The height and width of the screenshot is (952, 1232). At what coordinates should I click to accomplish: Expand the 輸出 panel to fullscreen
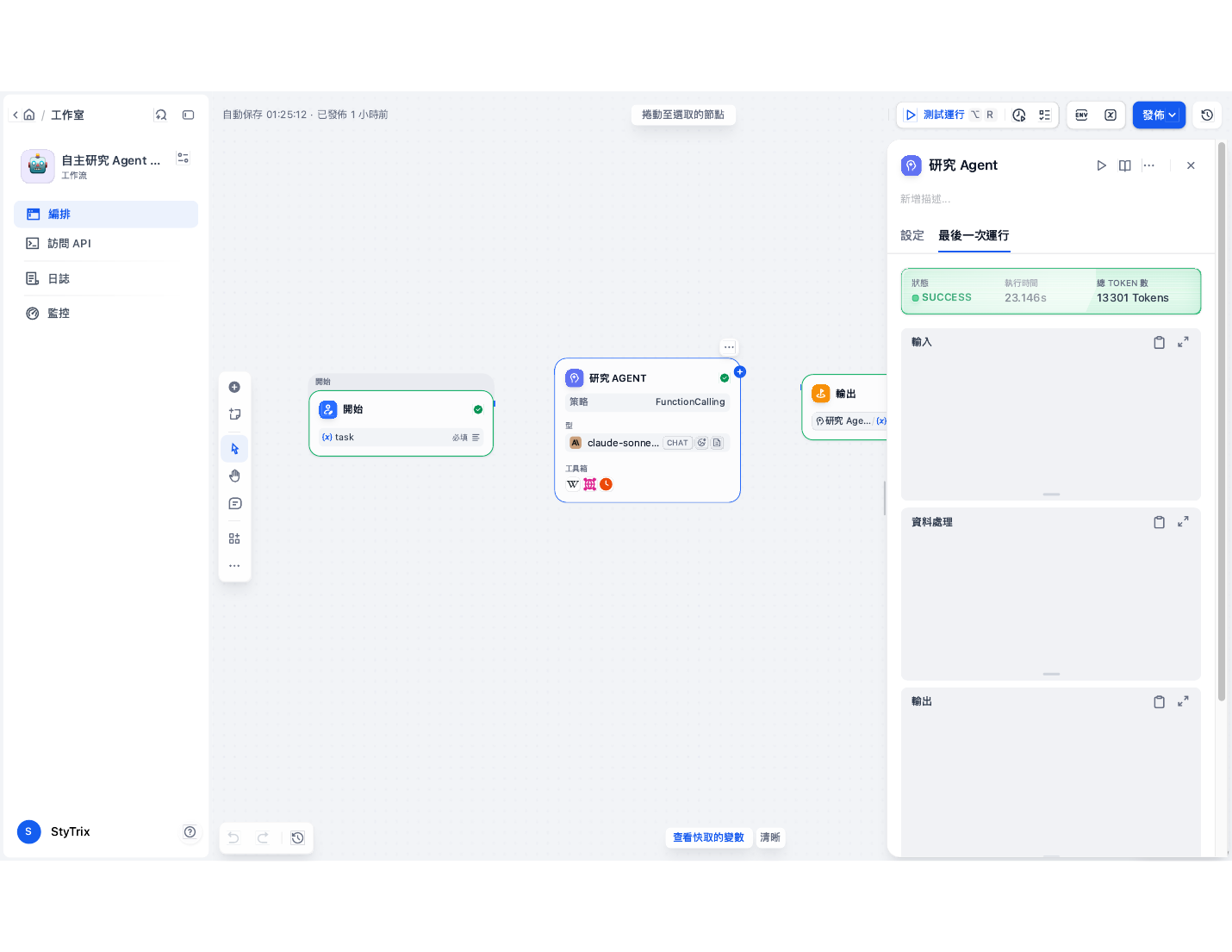1183,701
